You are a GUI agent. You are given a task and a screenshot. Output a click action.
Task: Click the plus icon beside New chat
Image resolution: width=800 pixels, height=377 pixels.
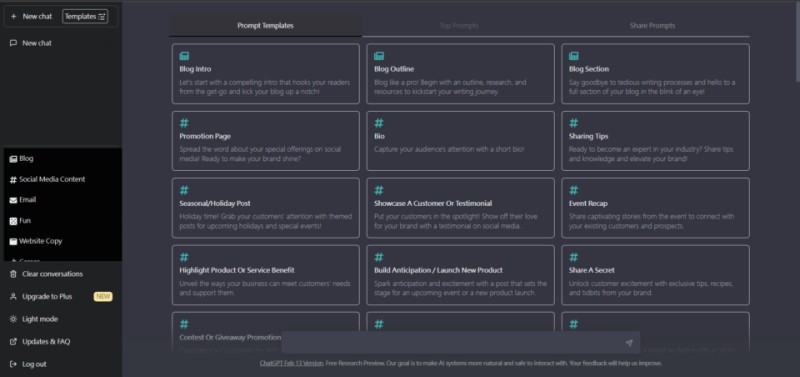(14, 16)
